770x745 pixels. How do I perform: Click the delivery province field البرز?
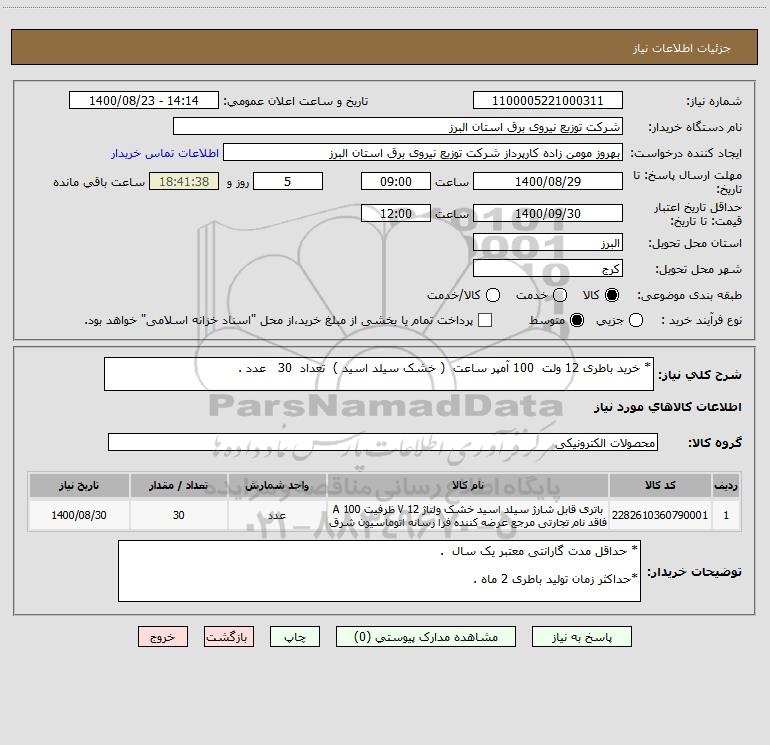click(x=548, y=242)
